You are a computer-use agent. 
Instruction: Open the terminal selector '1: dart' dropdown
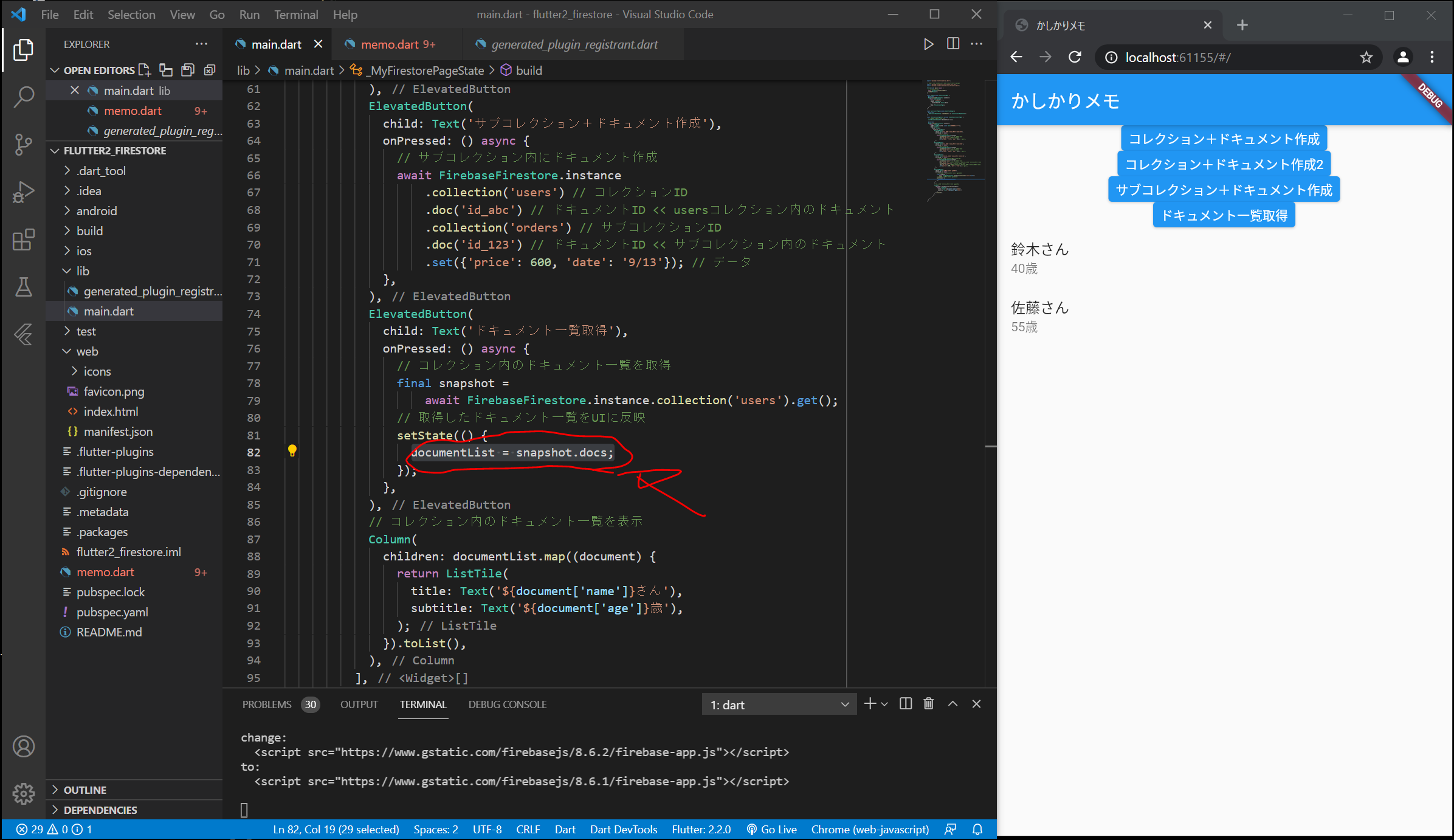(779, 704)
